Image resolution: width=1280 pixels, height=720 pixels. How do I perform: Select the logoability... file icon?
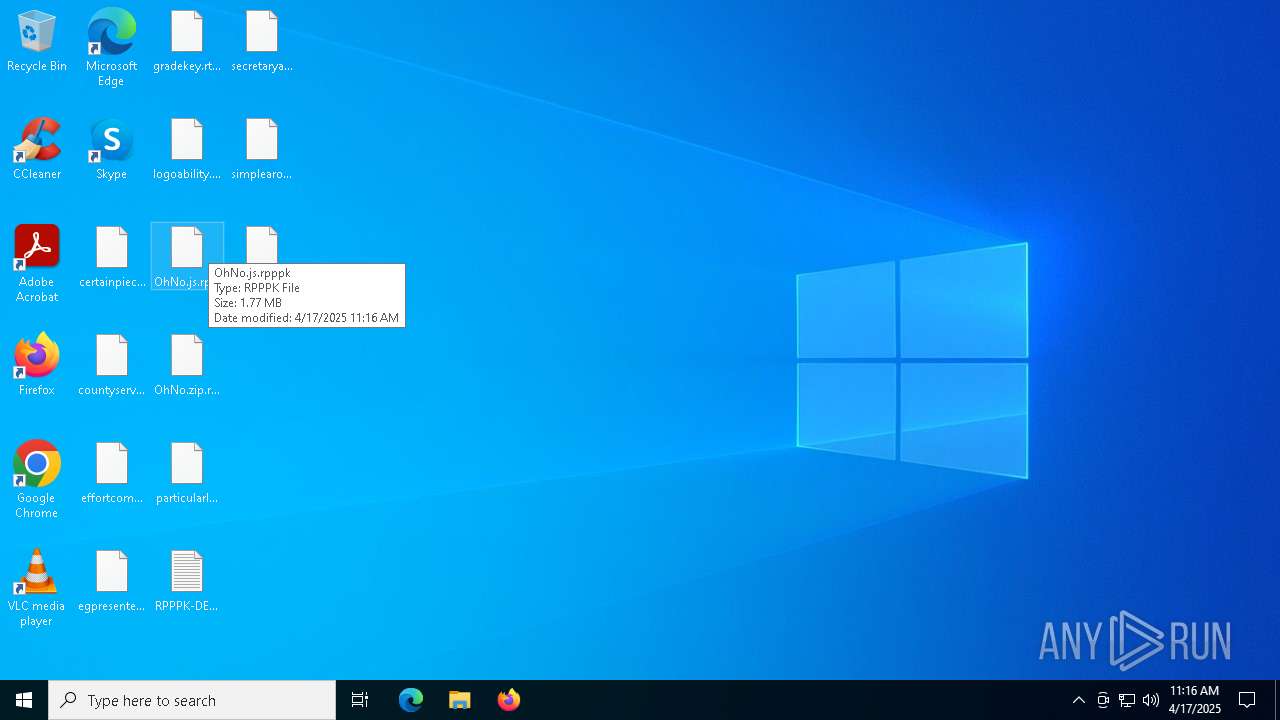pyautogui.click(x=187, y=150)
